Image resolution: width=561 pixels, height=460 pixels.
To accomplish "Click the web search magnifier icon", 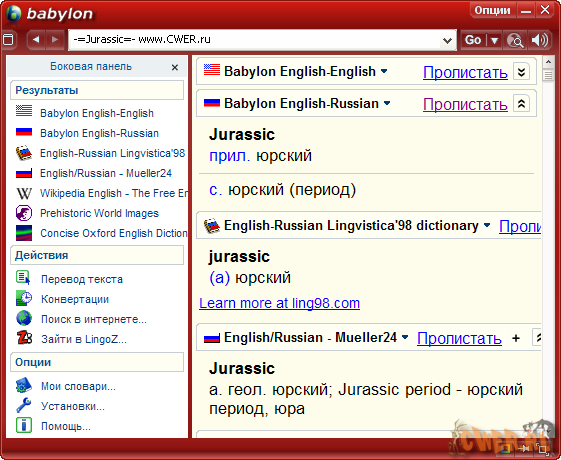I will [x=514, y=40].
